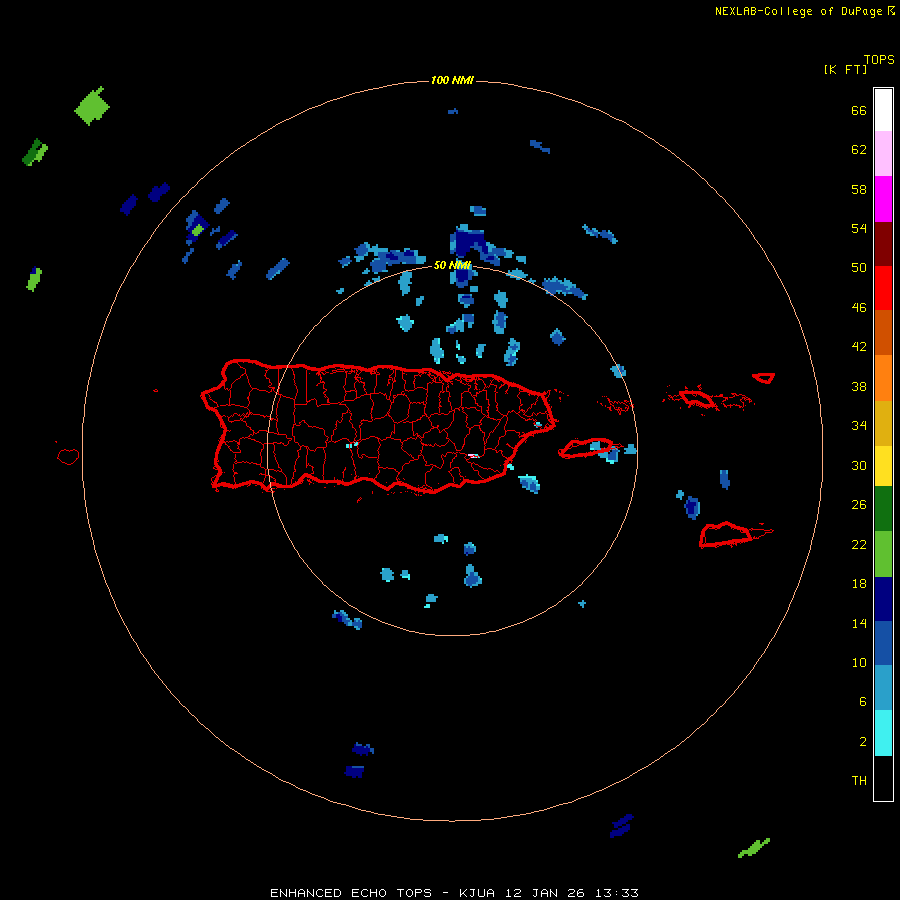
Task: Select the St. Thomas island outline
Action: point(697,398)
